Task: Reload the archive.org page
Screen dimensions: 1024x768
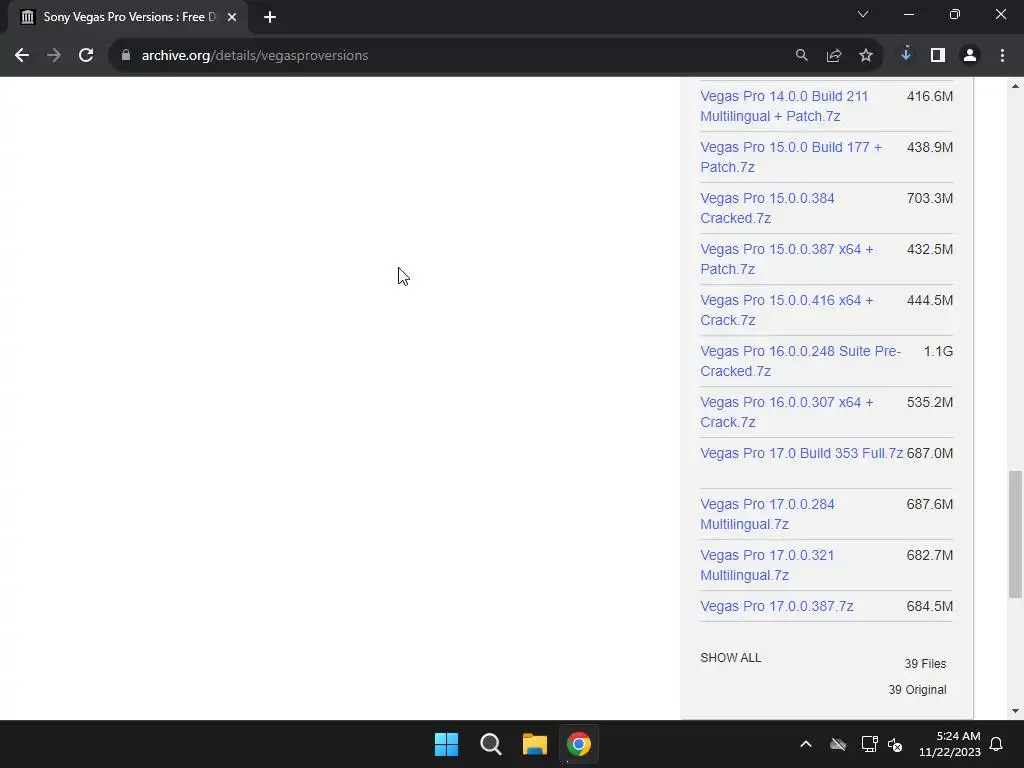Action: (x=86, y=56)
